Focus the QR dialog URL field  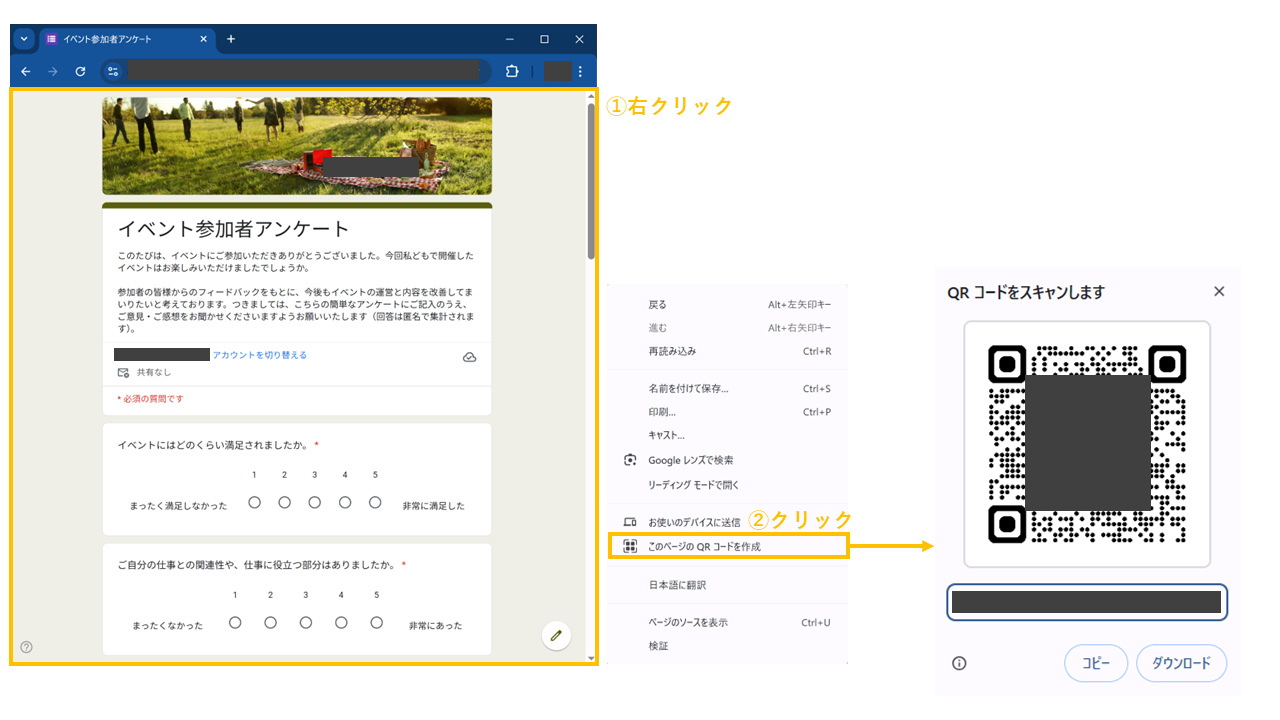coord(1087,602)
